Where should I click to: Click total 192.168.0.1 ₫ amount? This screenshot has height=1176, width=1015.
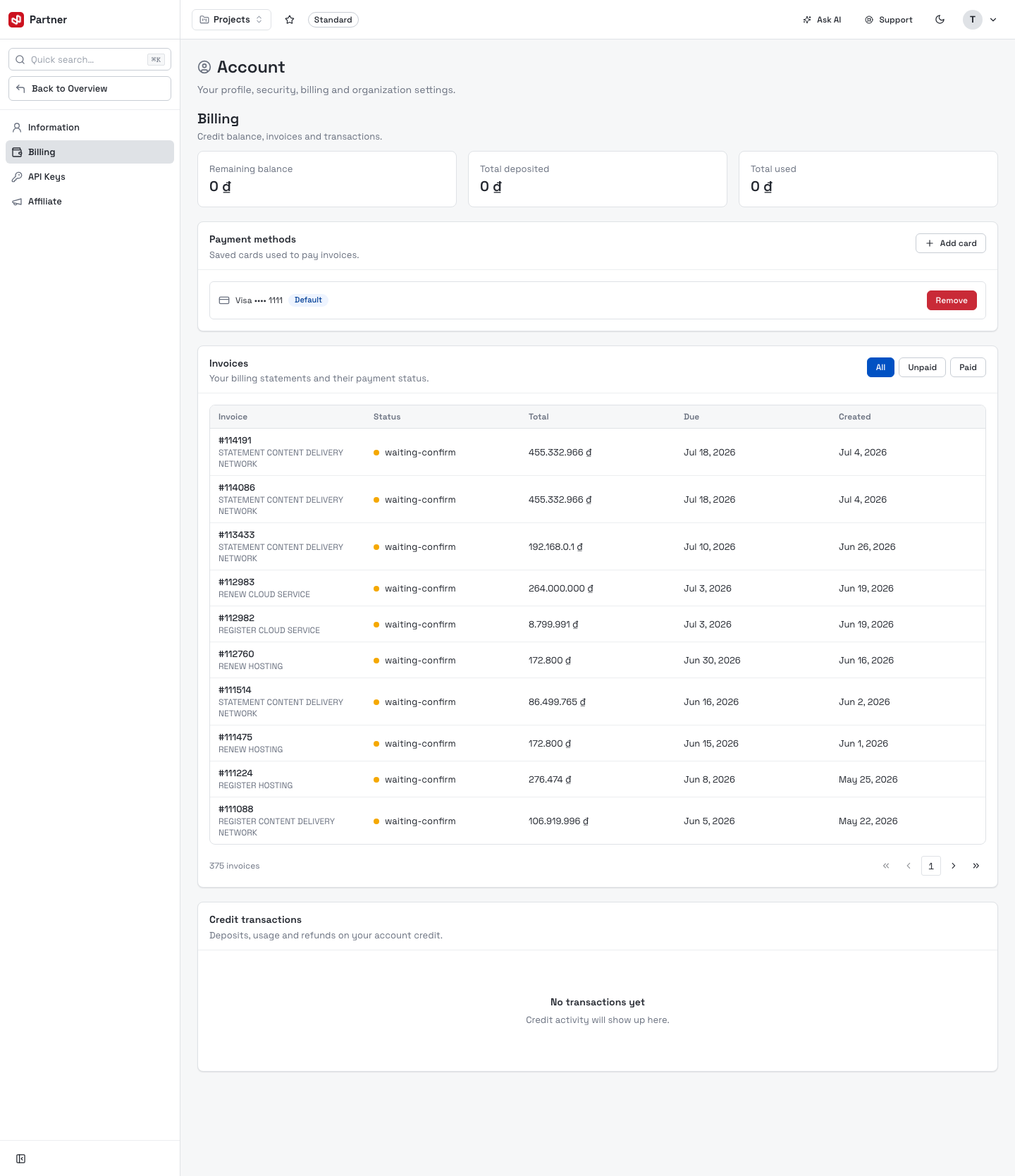coord(555,546)
